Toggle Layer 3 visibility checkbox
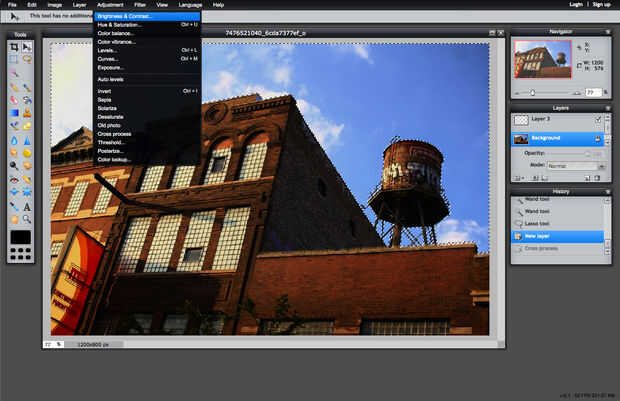The height and width of the screenshot is (401, 620). coord(598,119)
